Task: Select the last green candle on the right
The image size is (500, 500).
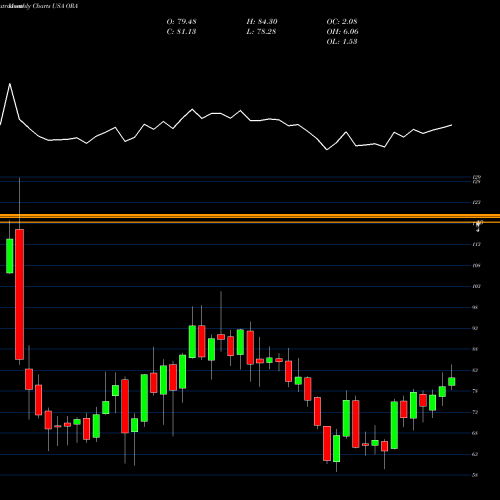Action: click(x=452, y=381)
